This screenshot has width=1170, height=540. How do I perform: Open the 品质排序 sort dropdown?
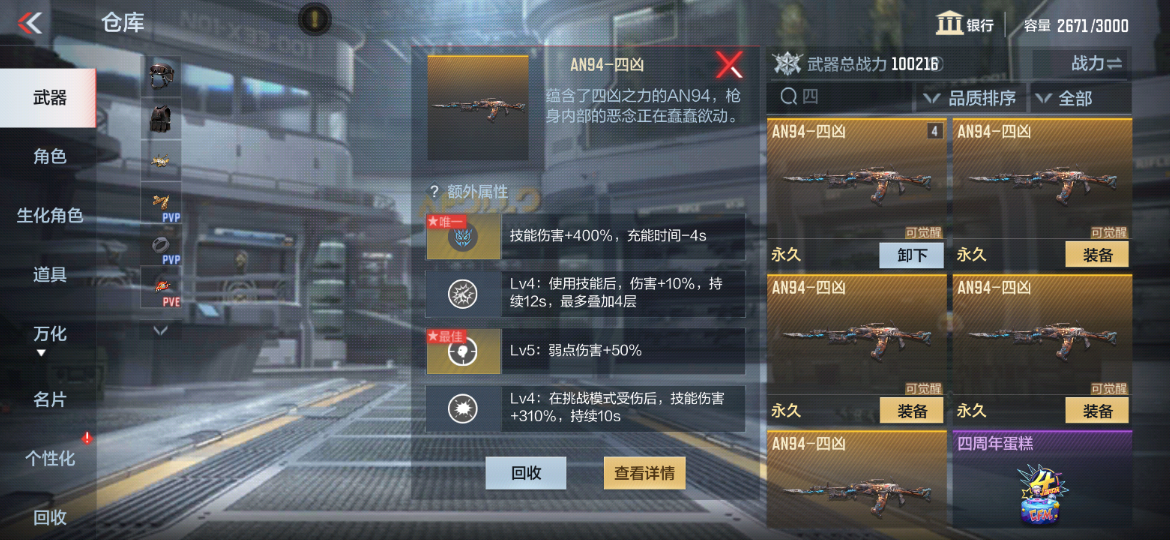(x=970, y=98)
